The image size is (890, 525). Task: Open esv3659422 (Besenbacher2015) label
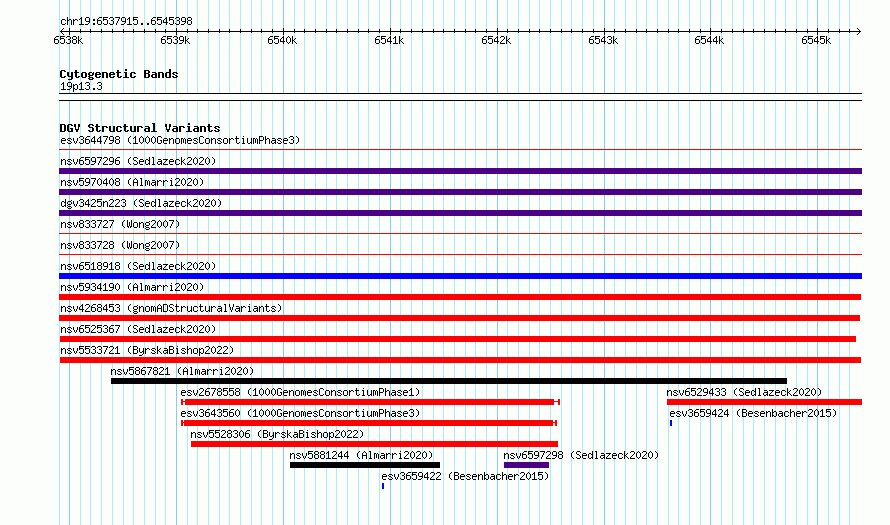pyautogui.click(x=465, y=476)
